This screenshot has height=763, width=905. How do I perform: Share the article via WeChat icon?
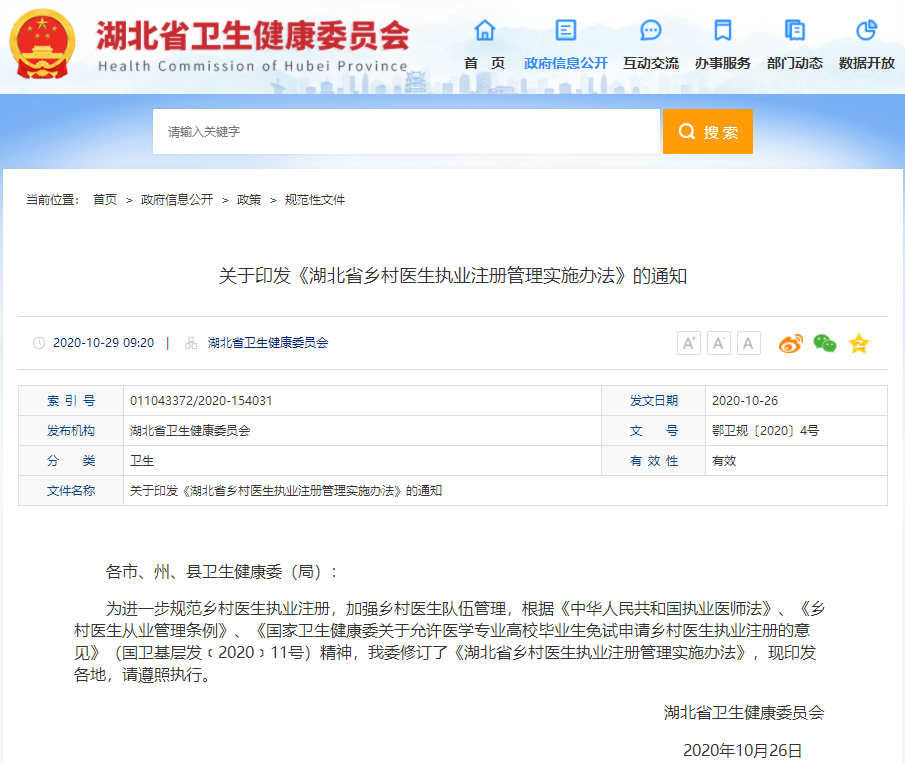pos(825,343)
